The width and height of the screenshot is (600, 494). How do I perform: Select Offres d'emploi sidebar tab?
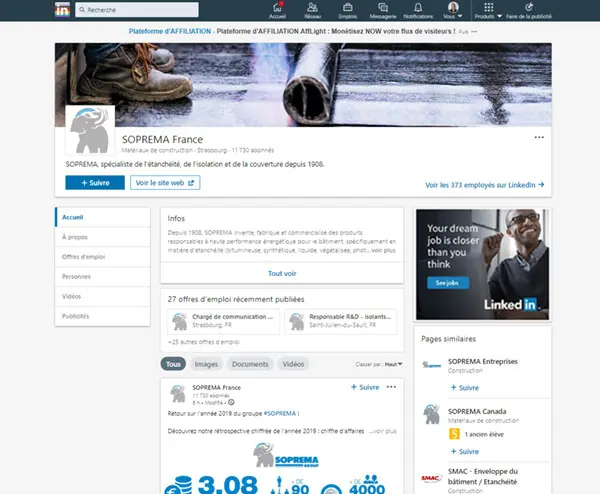point(103,257)
